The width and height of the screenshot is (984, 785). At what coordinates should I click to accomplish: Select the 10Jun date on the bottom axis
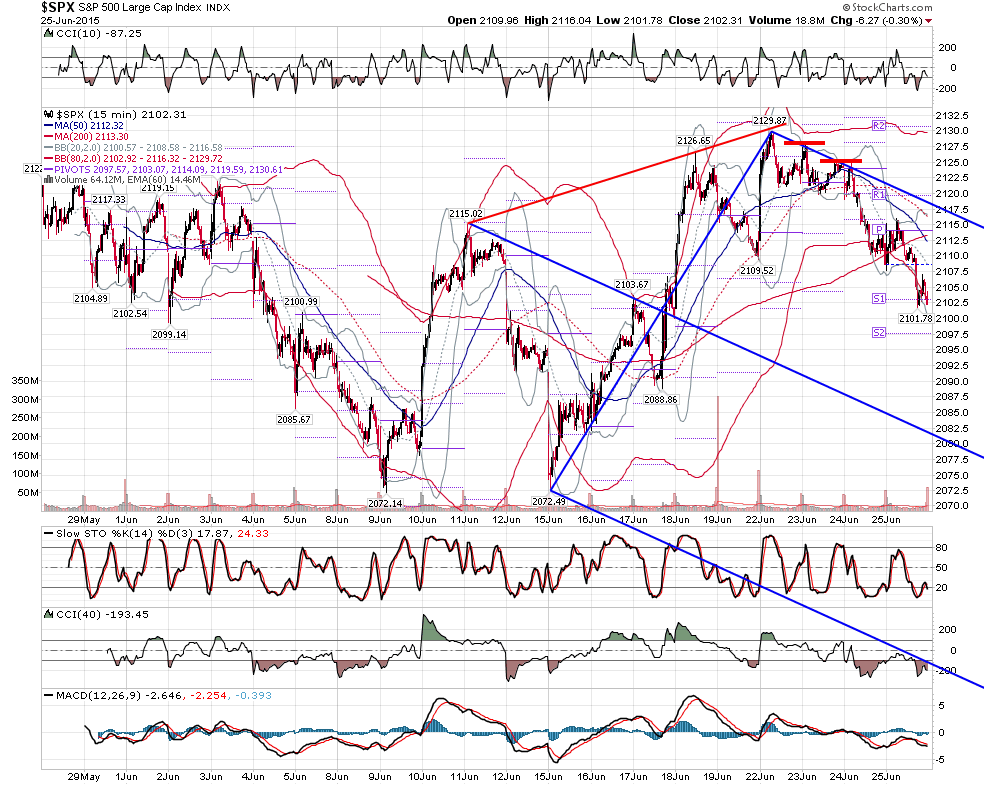click(422, 777)
